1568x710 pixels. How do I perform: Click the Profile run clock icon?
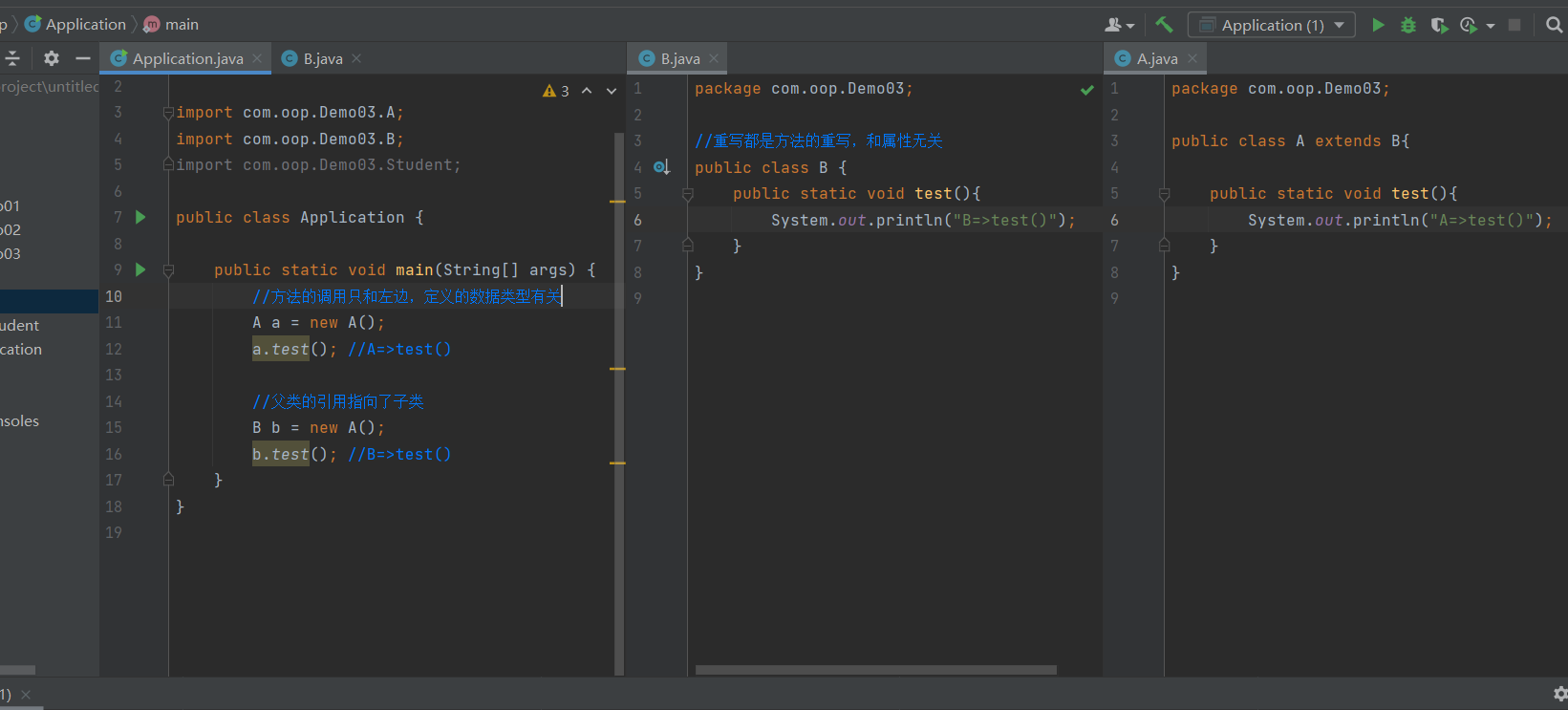pos(1469,25)
